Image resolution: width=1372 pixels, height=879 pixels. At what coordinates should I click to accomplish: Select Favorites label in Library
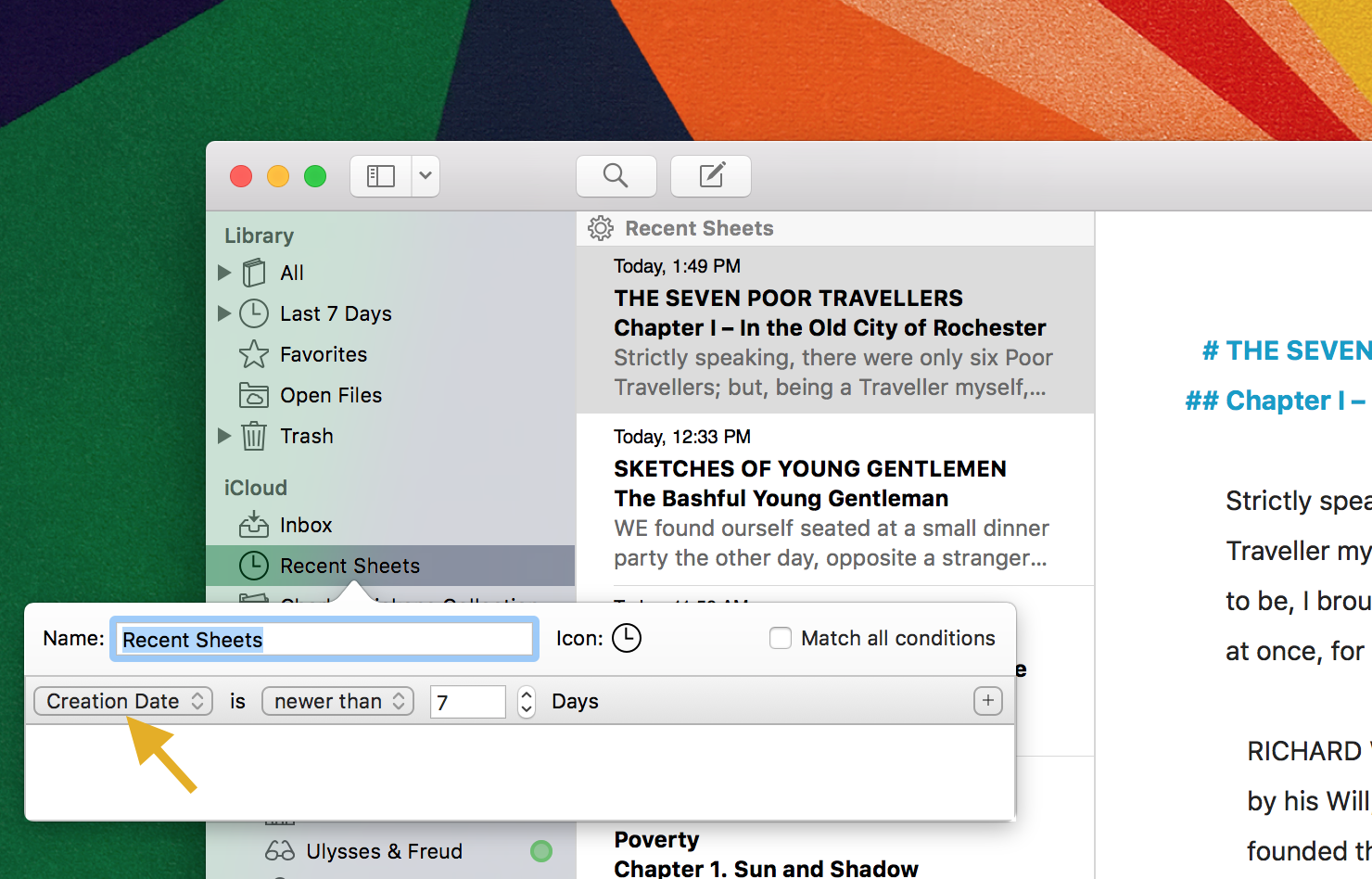tap(324, 354)
